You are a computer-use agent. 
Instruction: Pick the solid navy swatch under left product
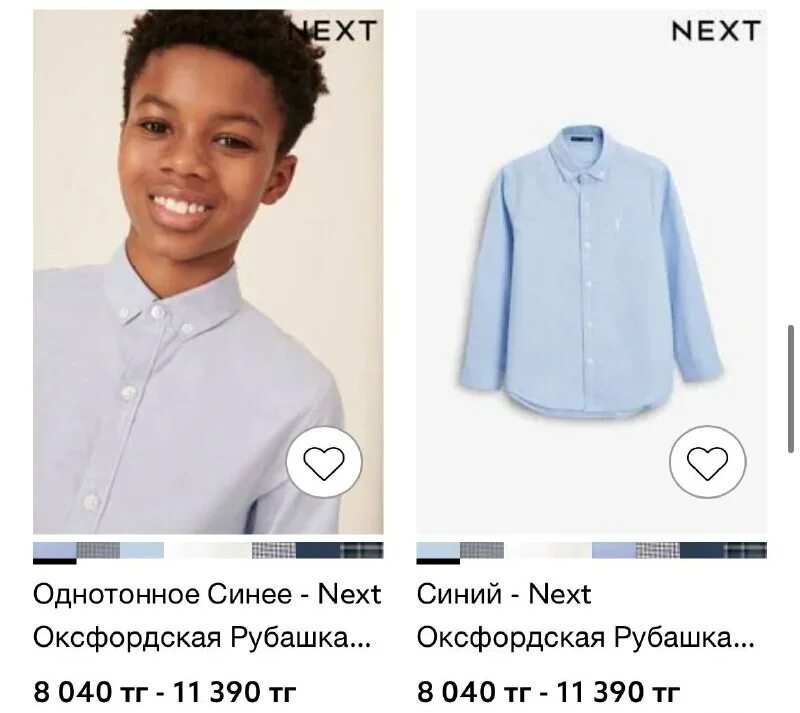(318, 551)
